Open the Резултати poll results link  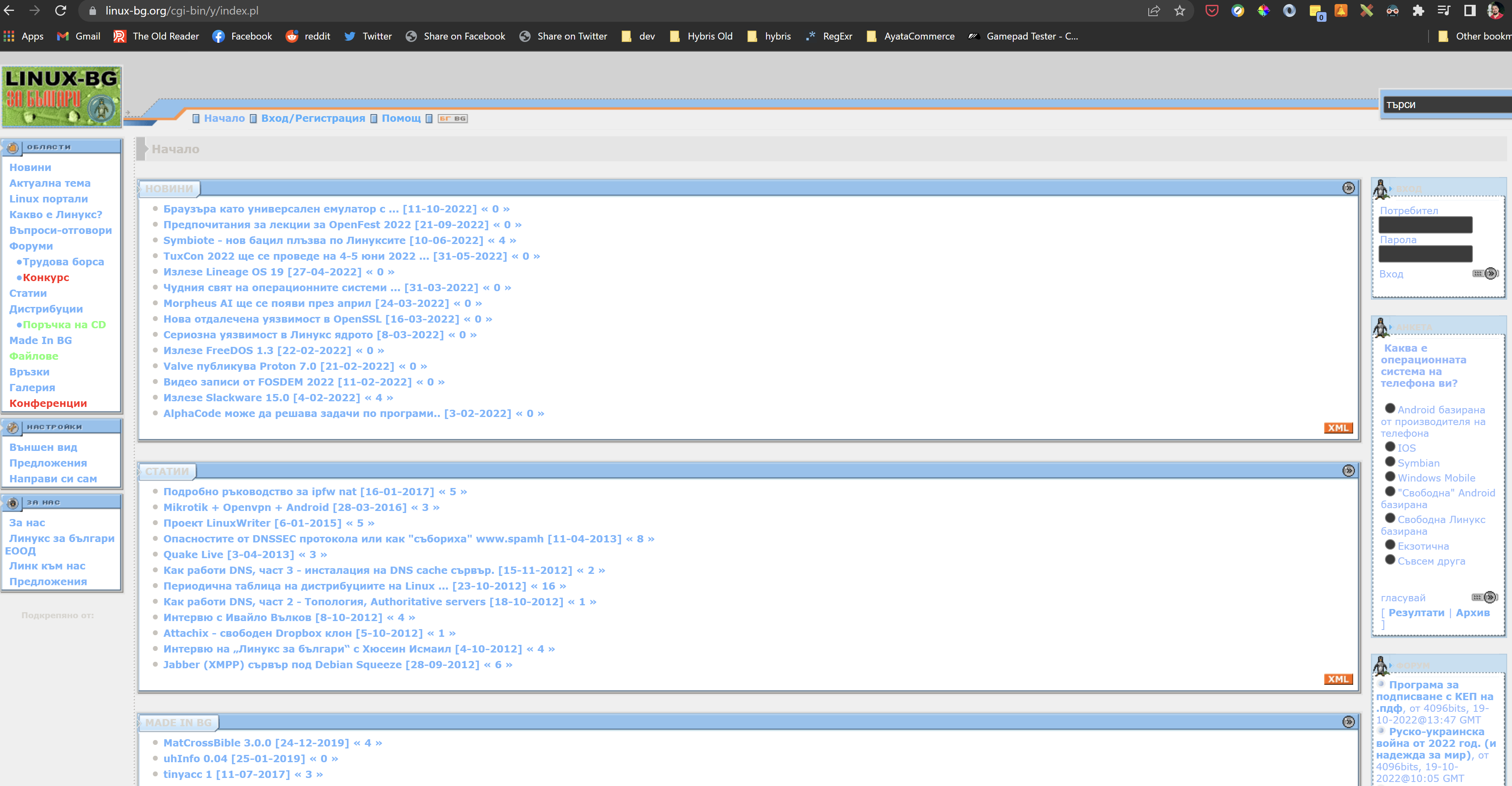(x=1416, y=612)
